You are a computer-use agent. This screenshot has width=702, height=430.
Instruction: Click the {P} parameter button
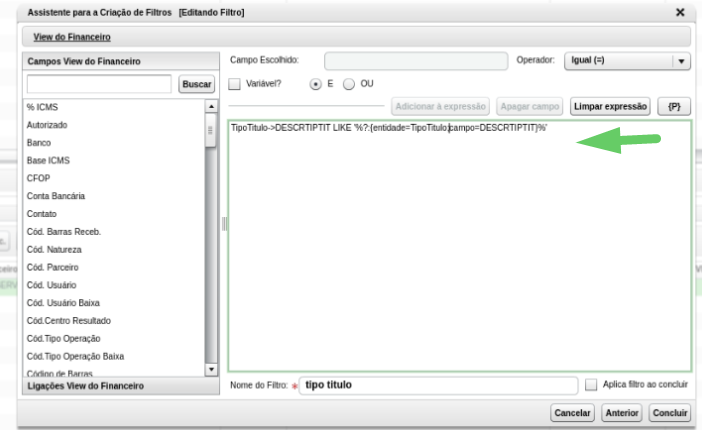point(674,107)
